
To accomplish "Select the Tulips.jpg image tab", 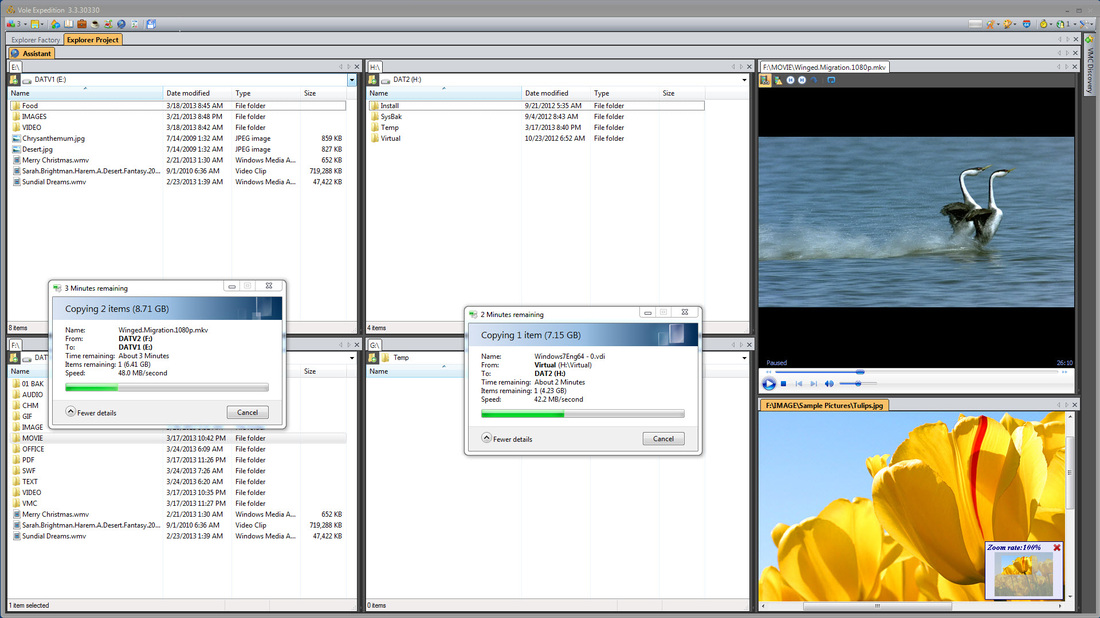I will (x=824, y=405).
